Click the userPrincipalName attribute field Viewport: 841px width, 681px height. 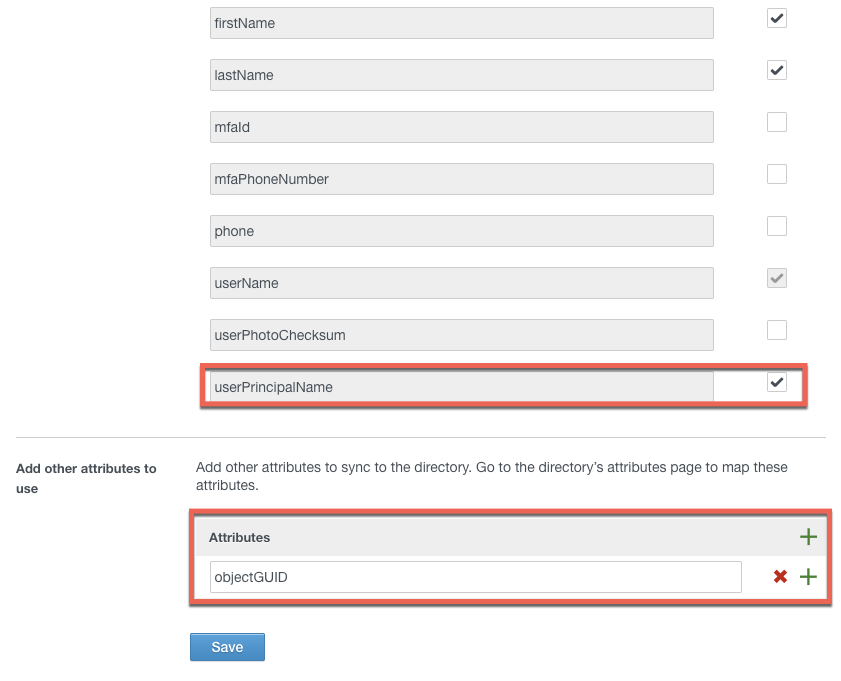coord(461,387)
